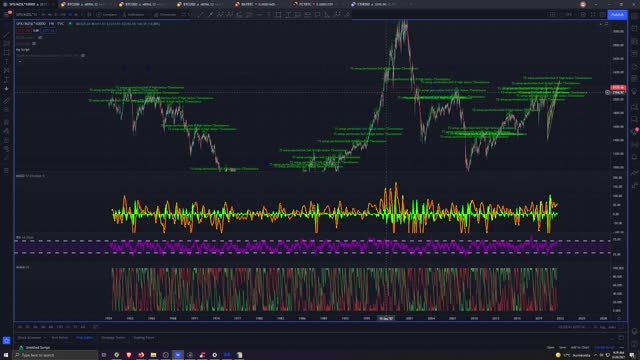Toggle visibility eye of first indicator legend
The height and width of the screenshot is (360, 640).
pos(40,38)
